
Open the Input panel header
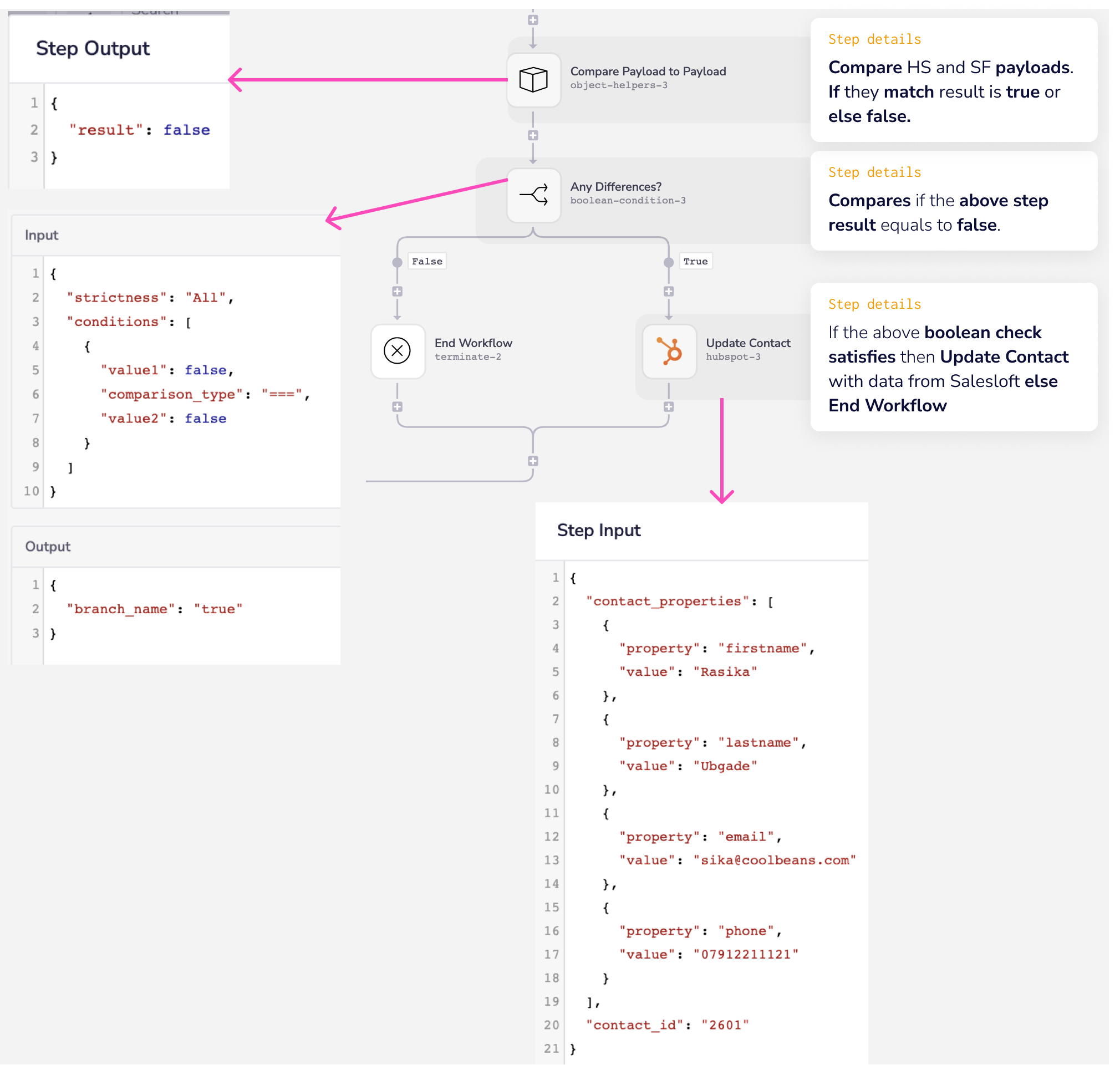pos(42,235)
